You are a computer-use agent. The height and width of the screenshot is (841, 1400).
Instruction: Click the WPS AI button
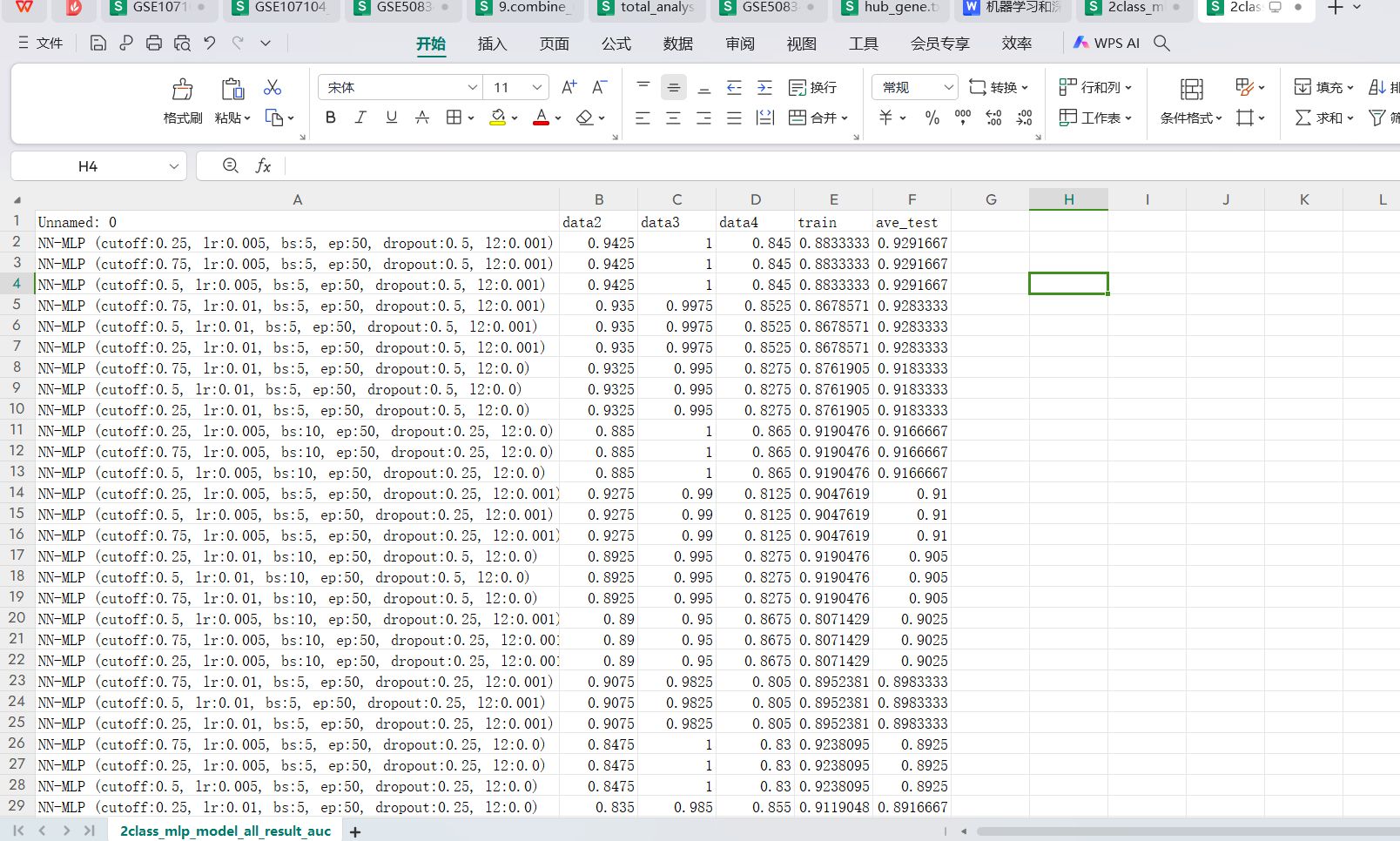[1107, 43]
